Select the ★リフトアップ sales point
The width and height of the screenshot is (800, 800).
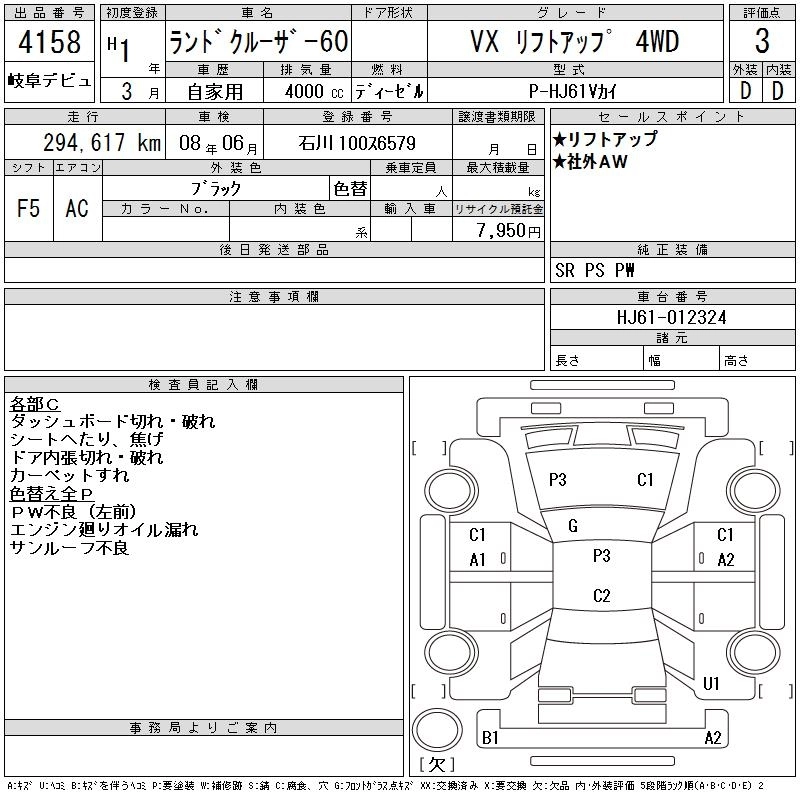(x=605, y=139)
